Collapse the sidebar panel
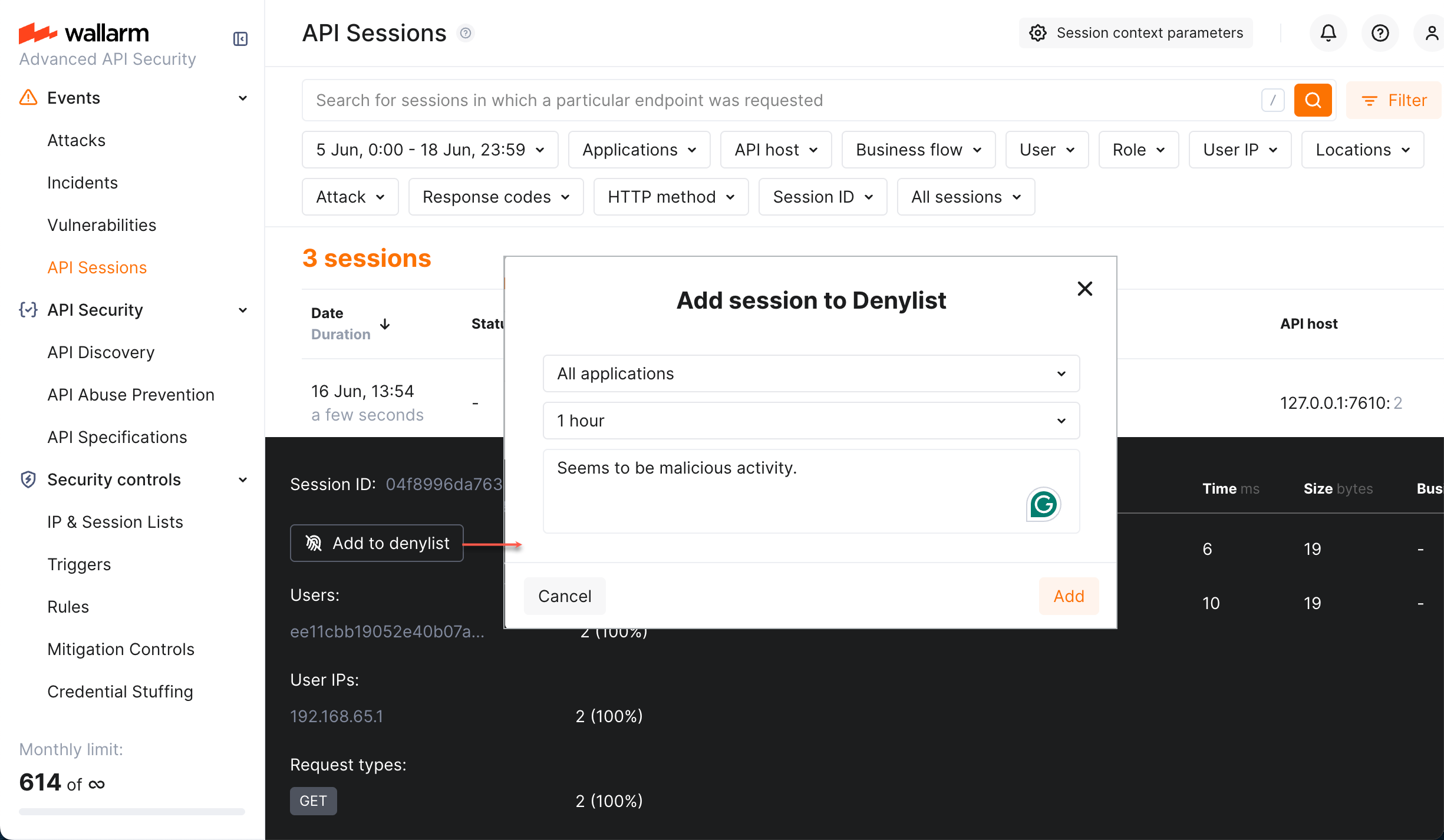Image resolution: width=1444 pixels, height=840 pixels. click(x=240, y=38)
